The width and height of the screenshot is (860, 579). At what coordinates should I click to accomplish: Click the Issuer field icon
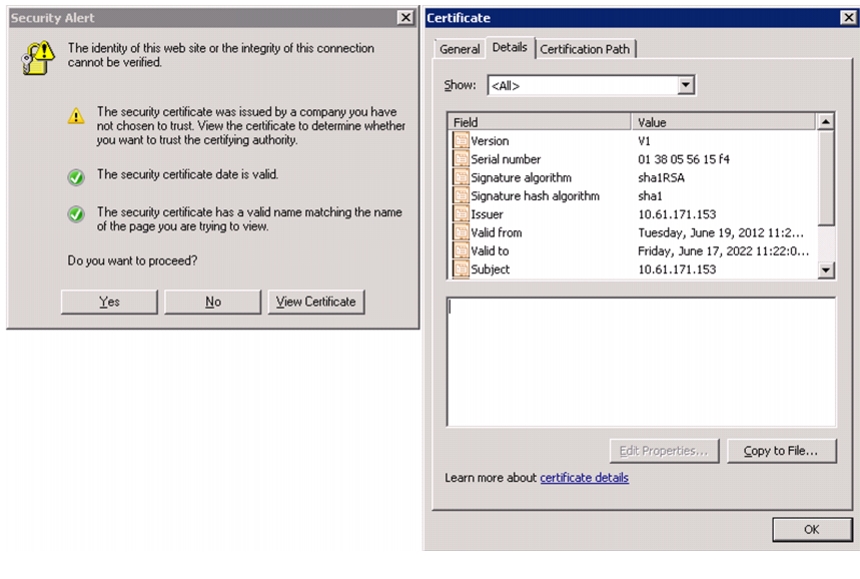point(461,214)
